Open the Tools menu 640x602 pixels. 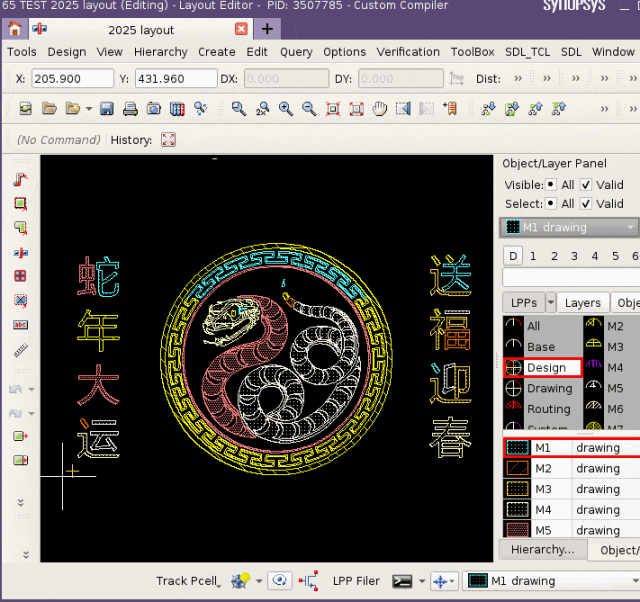[x=22, y=52]
